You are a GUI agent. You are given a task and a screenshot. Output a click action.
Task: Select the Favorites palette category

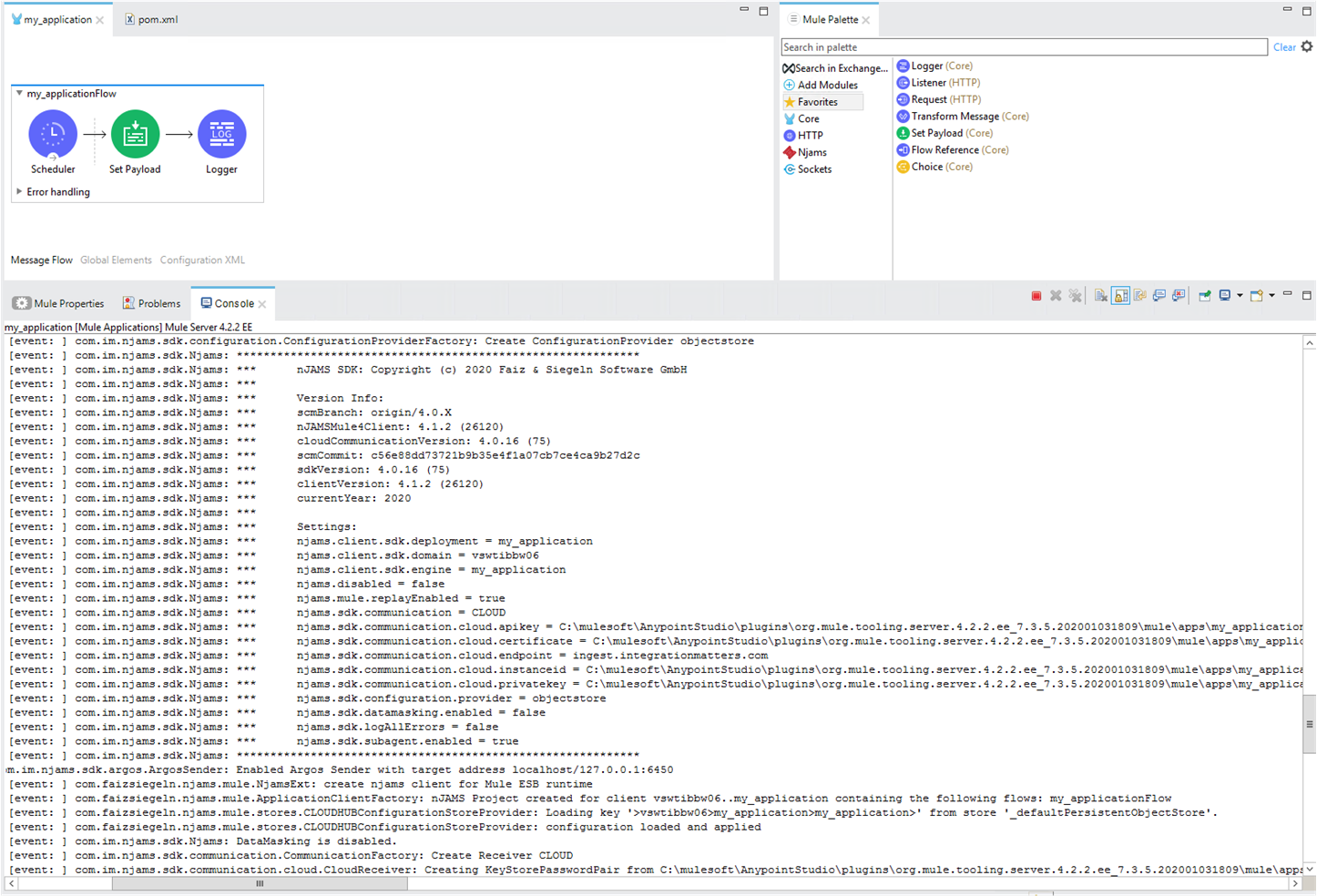[x=822, y=102]
